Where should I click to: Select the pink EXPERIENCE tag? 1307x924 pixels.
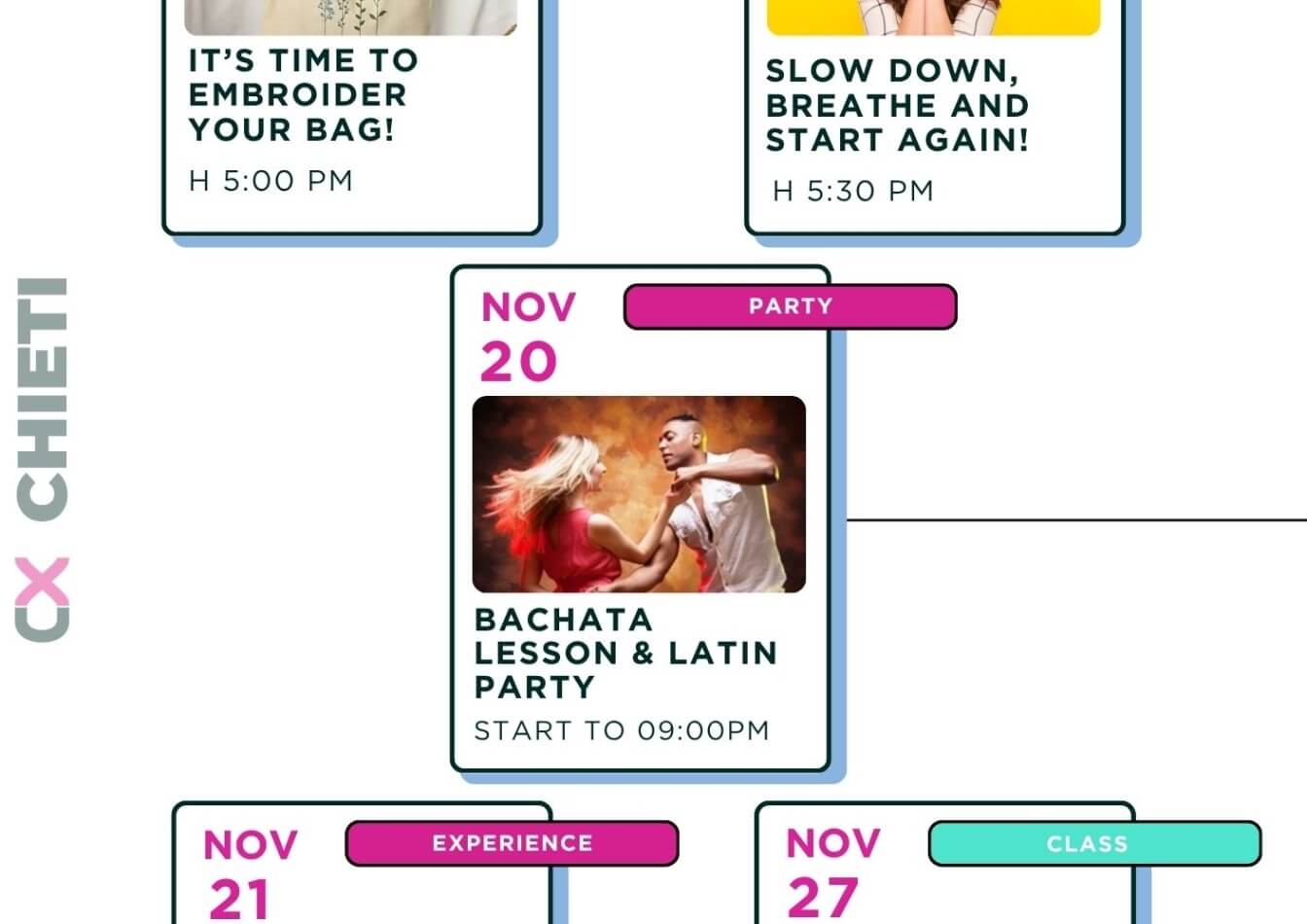click(512, 843)
